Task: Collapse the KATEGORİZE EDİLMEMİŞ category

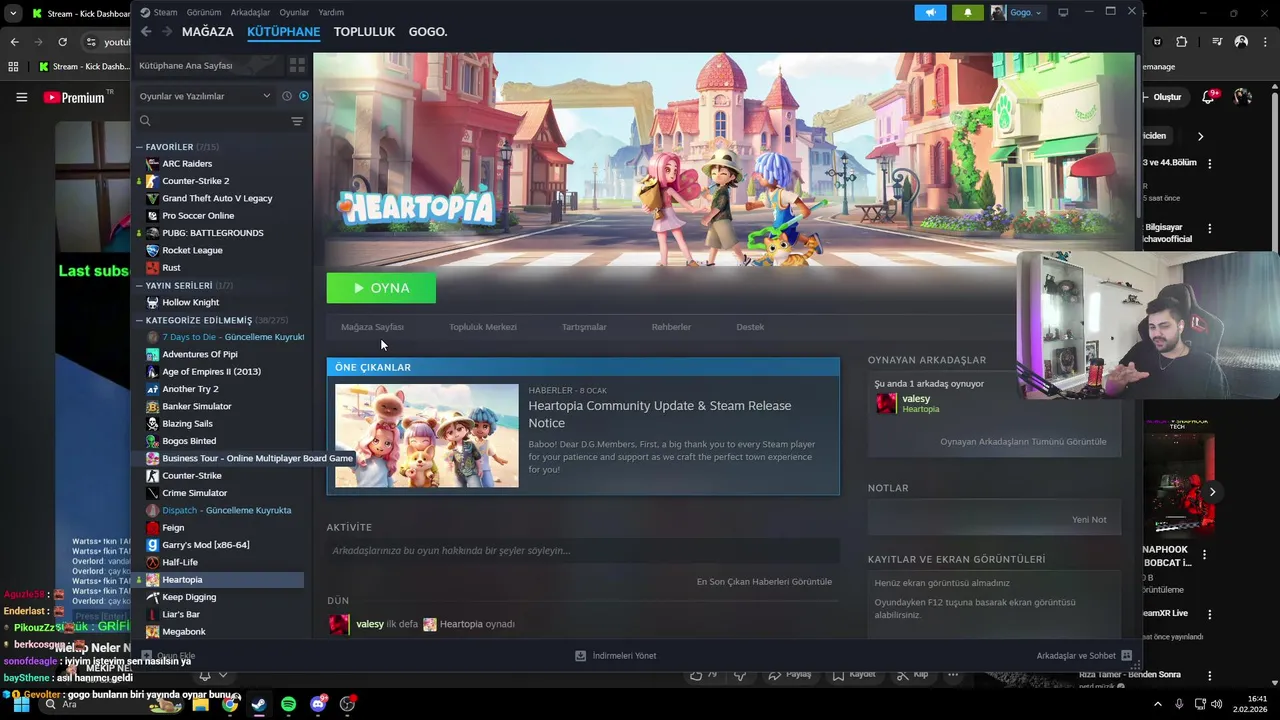Action: tap(140, 320)
